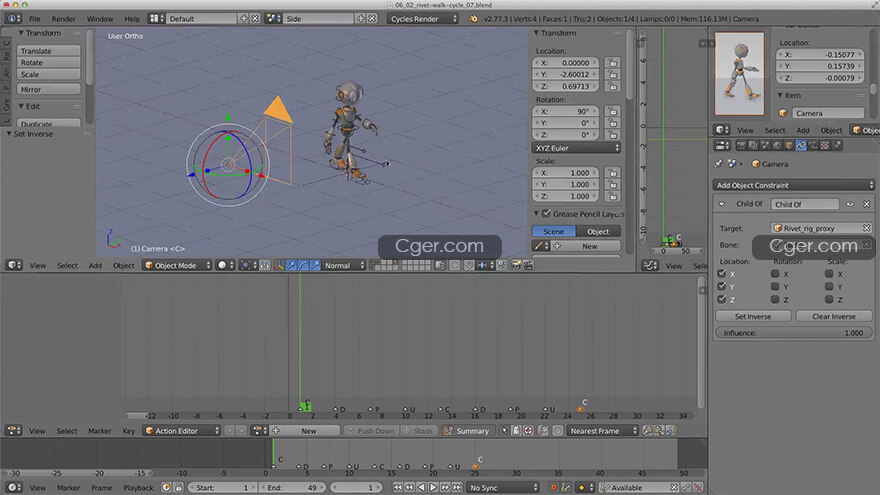Open the Help menu

coord(132,19)
